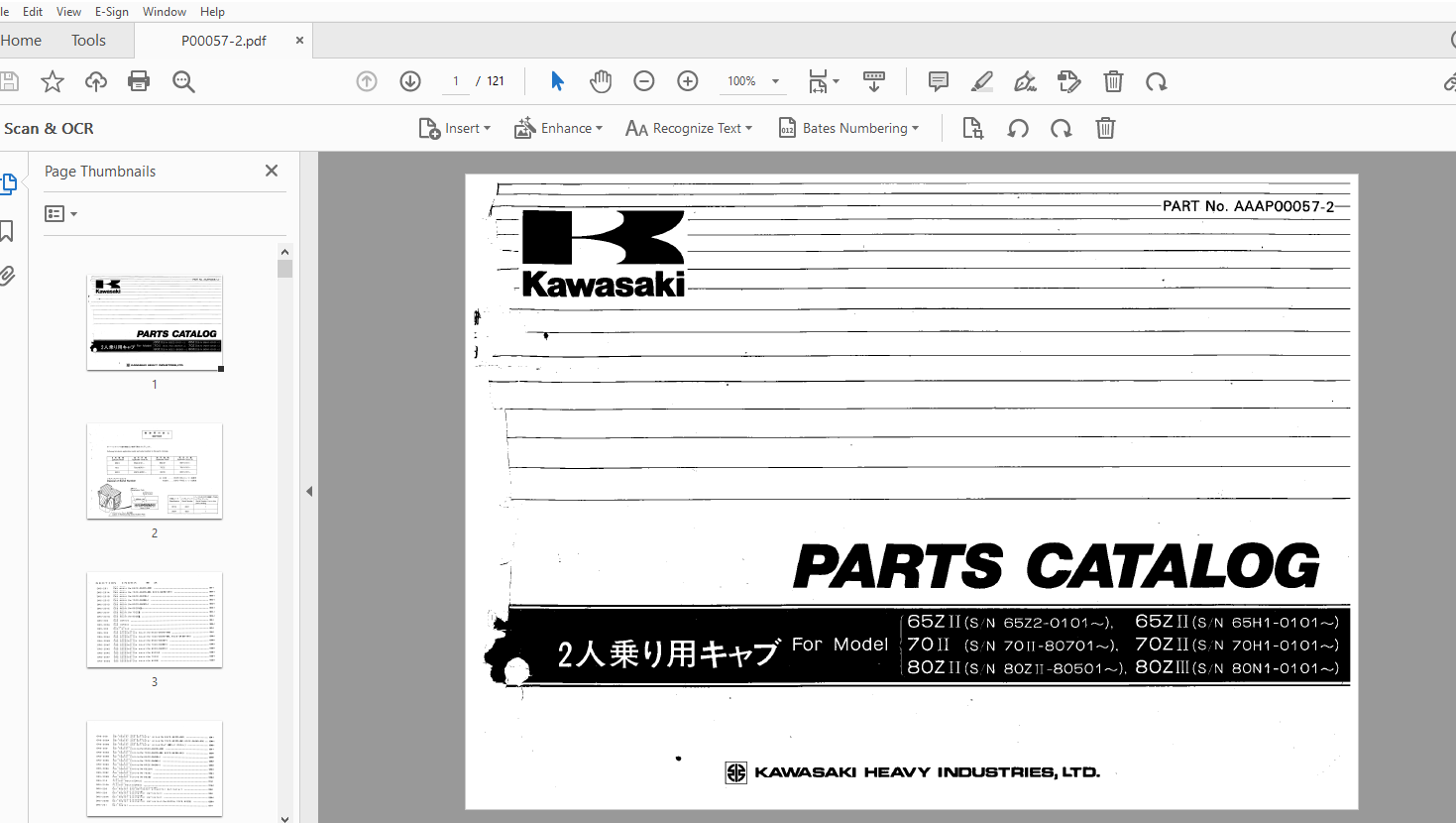Rotate view with top toolbar arrow
The image size is (1456, 823).
coord(1157,81)
